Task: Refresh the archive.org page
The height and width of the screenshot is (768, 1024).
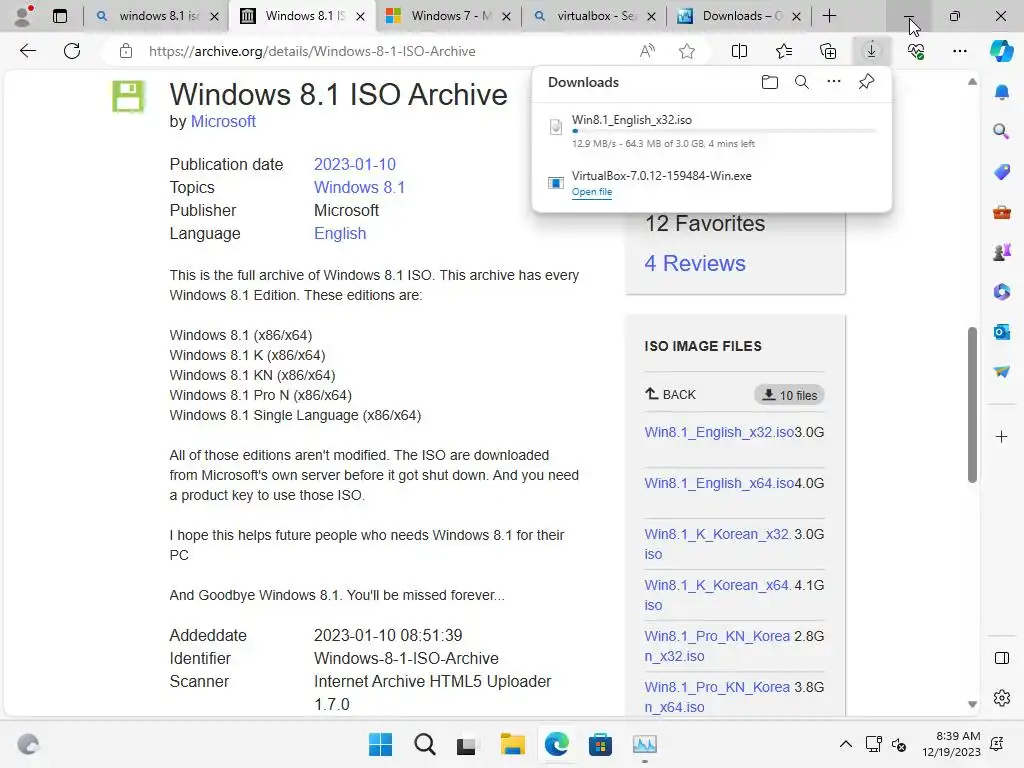Action: (x=72, y=51)
